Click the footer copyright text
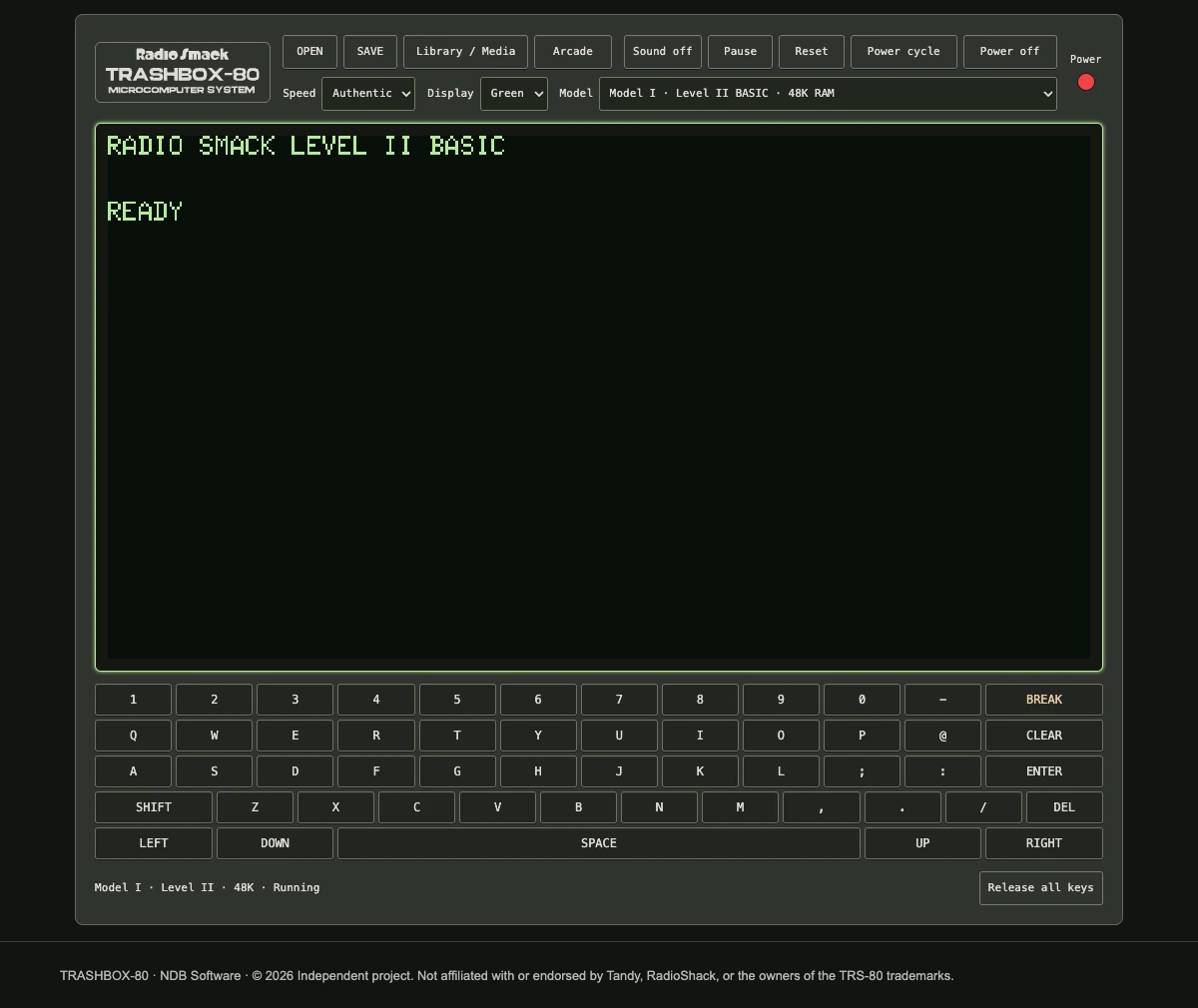 pos(507,976)
